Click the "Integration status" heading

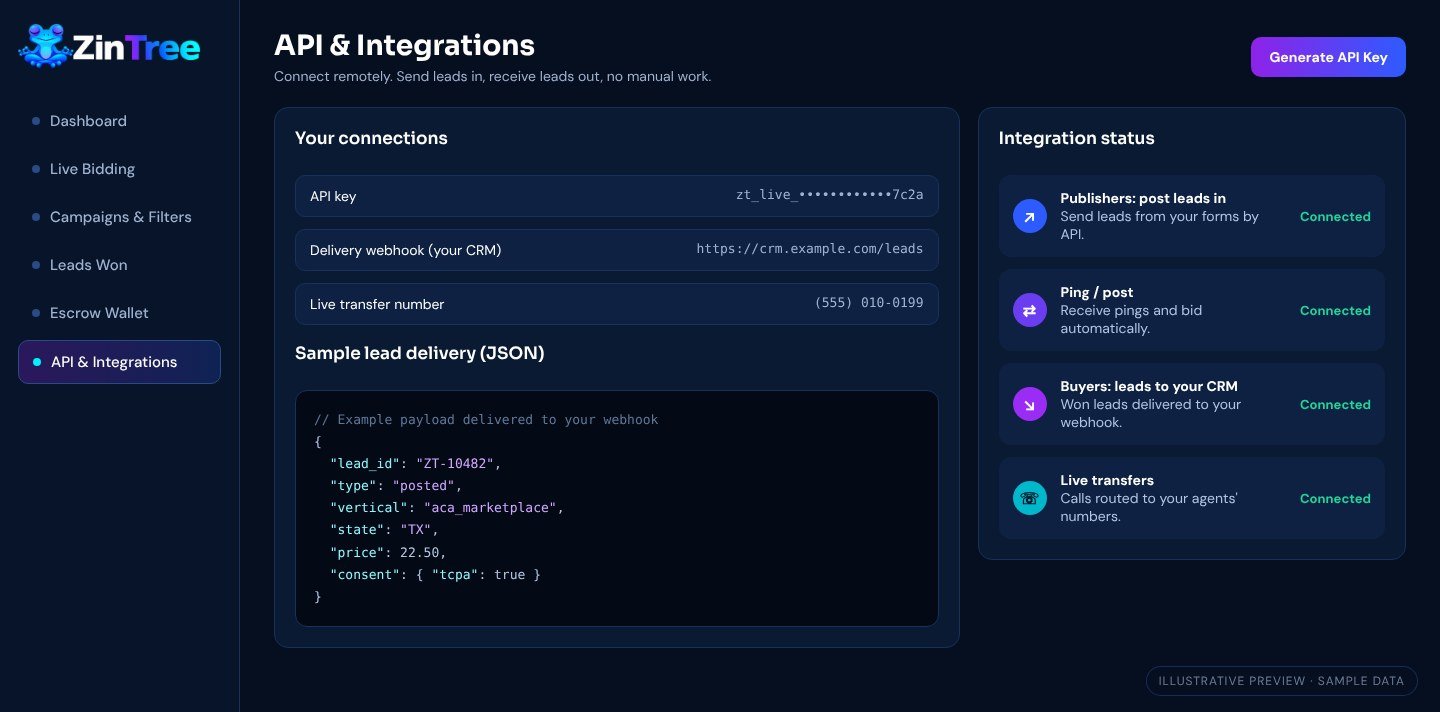click(1077, 138)
